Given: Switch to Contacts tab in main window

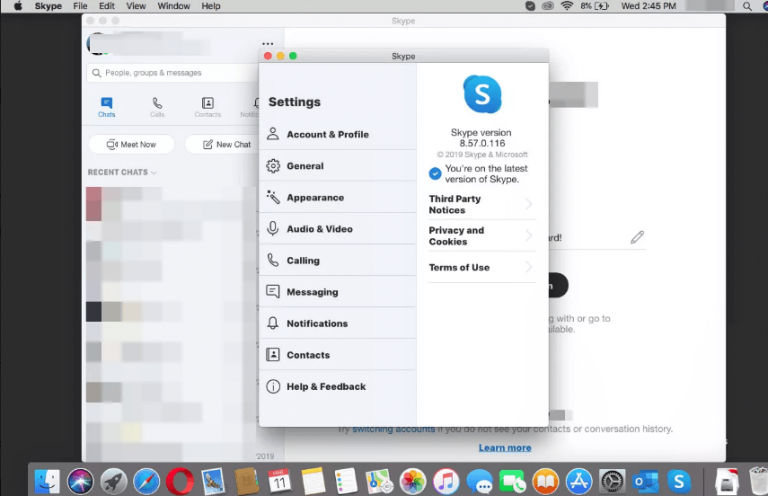Looking at the screenshot, I should click(208, 107).
